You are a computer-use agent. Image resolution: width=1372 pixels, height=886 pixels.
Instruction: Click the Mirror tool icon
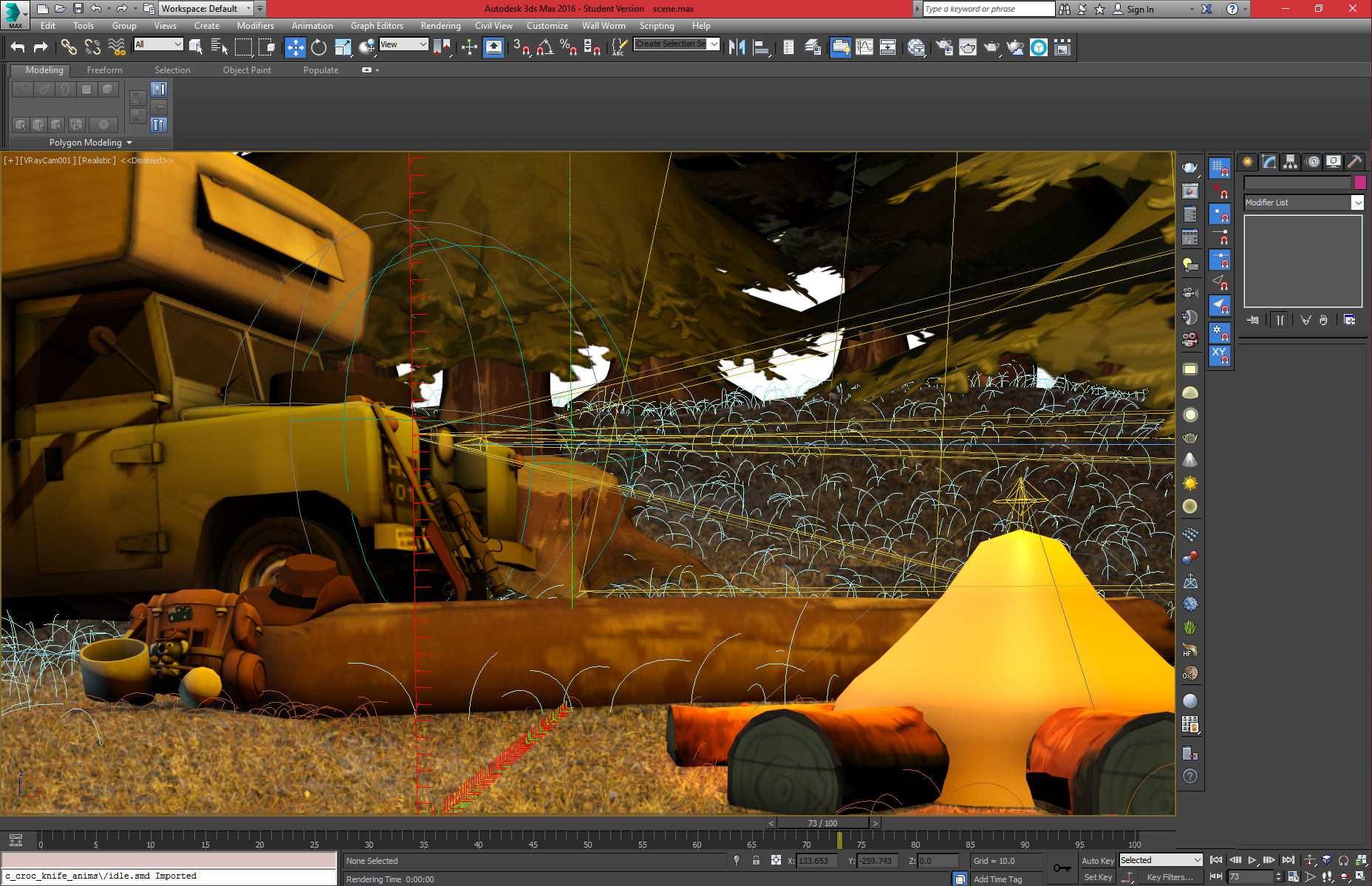click(x=737, y=47)
